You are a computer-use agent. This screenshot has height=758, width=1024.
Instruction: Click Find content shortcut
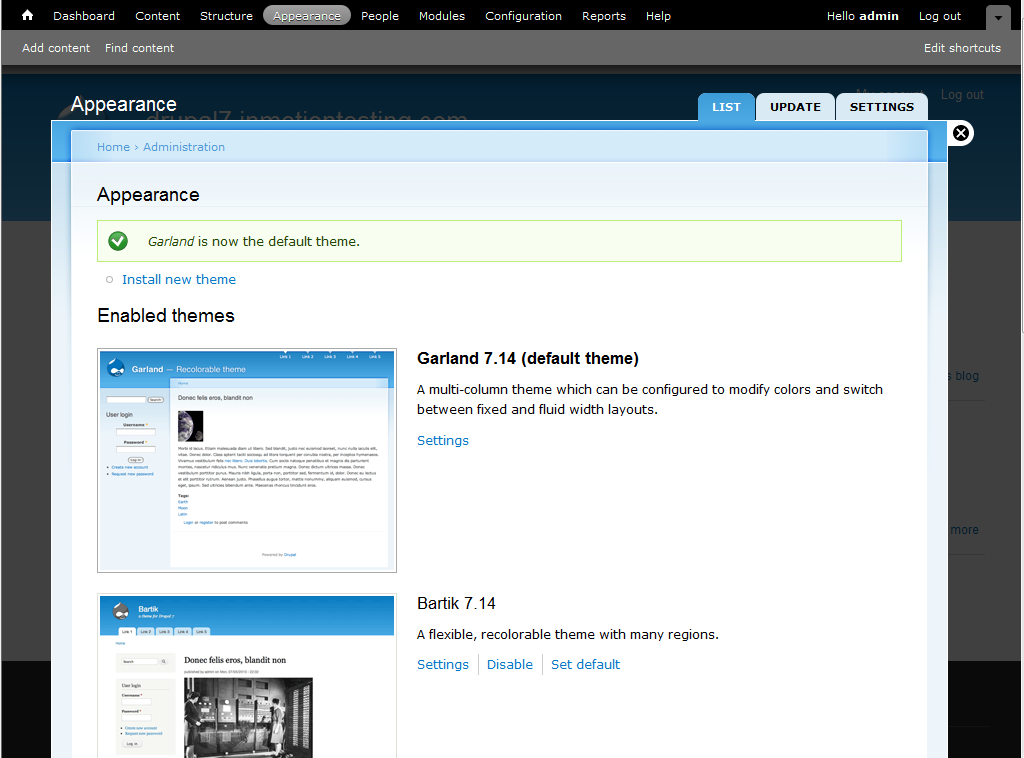[x=139, y=48]
